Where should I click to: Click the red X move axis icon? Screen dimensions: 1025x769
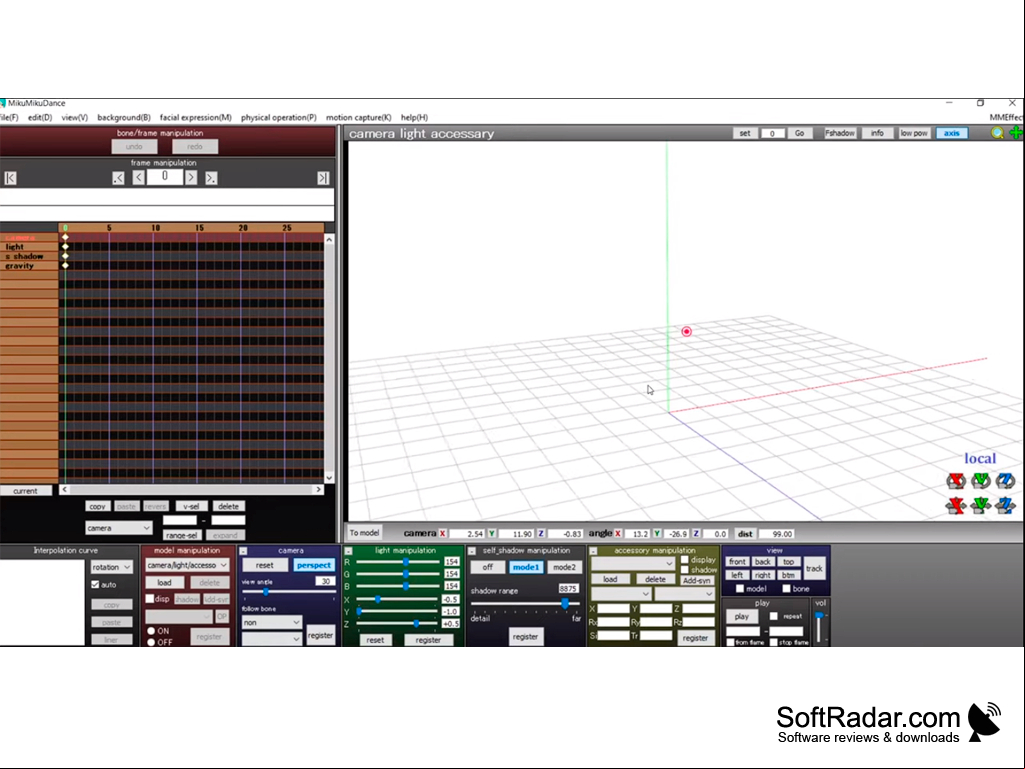956,505
